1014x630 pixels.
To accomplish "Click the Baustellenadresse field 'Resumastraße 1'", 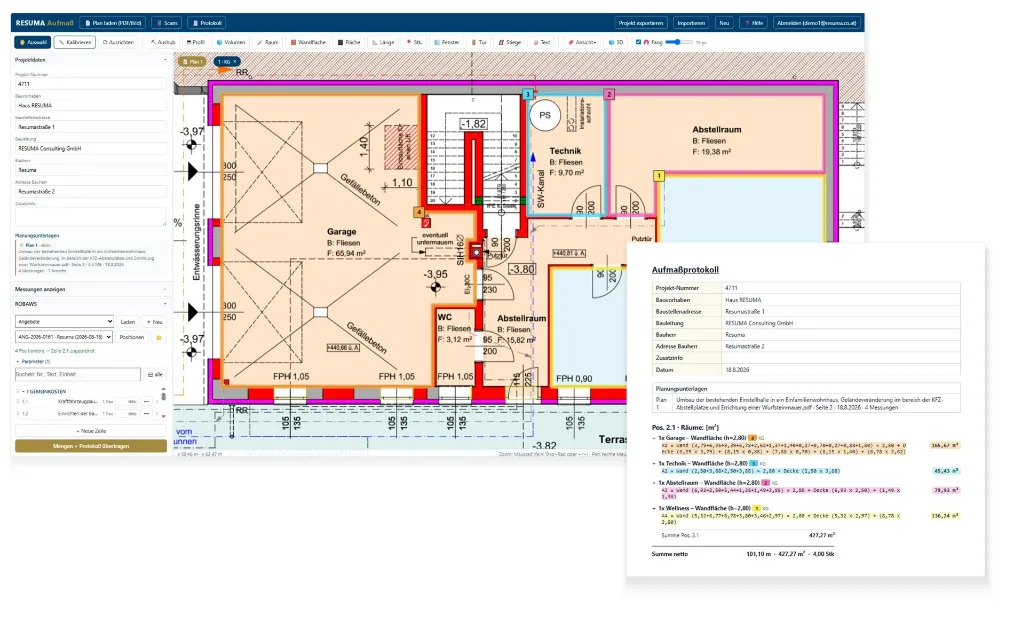I will [90, 127].
